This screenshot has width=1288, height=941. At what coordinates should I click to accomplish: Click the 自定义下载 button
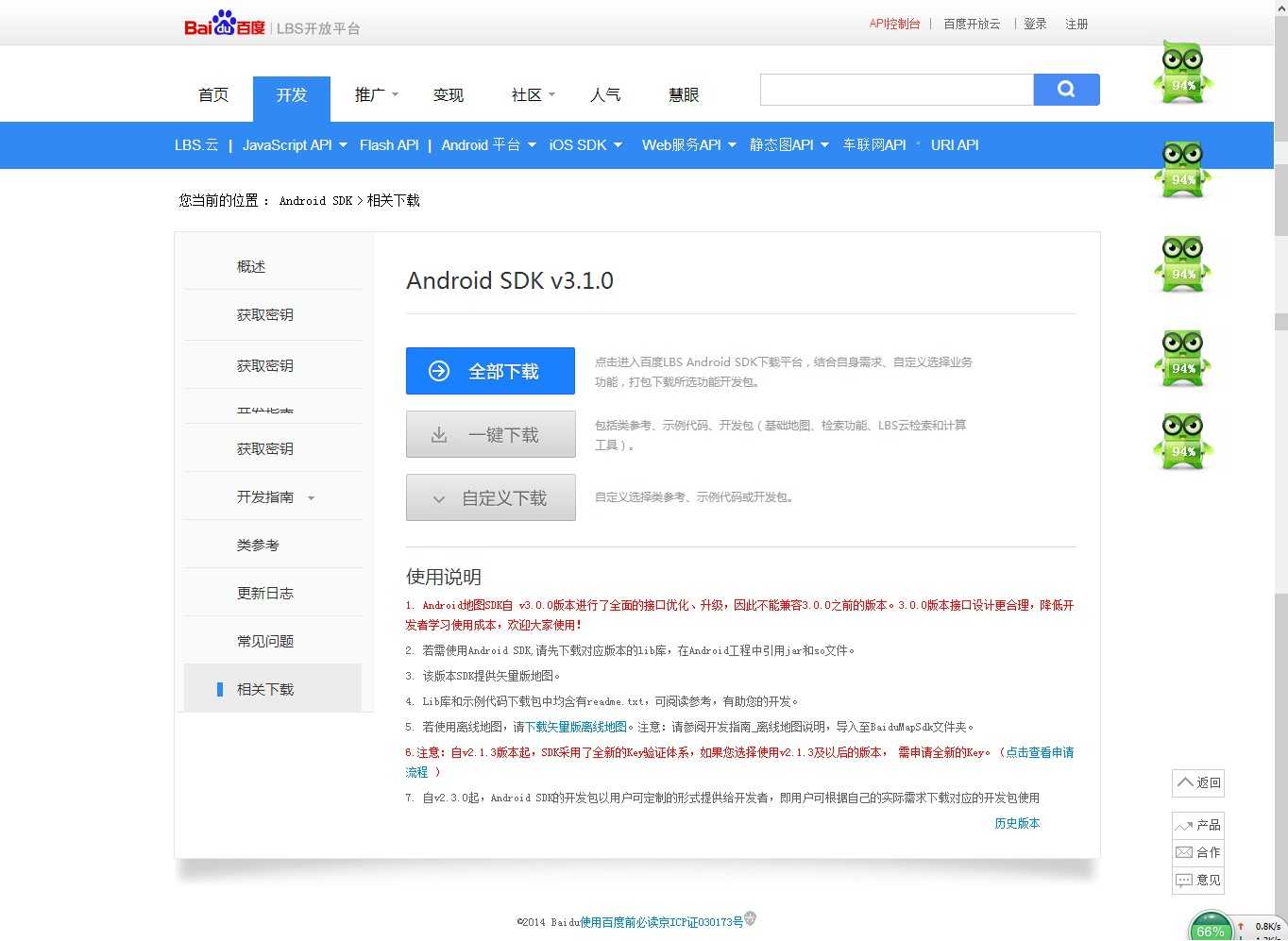(x=490, y=497)
